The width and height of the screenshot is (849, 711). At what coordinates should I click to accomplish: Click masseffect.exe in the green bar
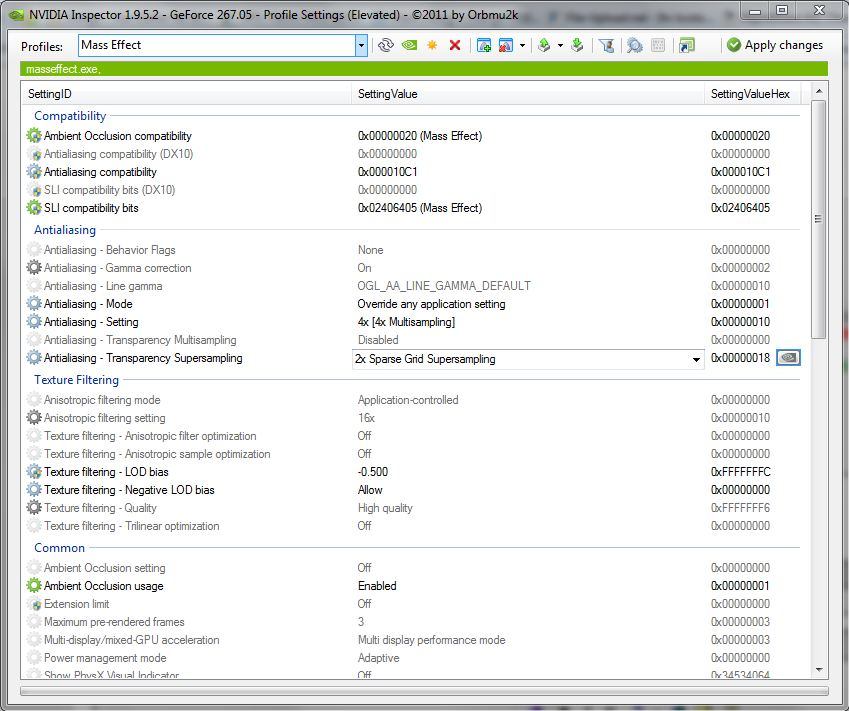pos(63,69)
